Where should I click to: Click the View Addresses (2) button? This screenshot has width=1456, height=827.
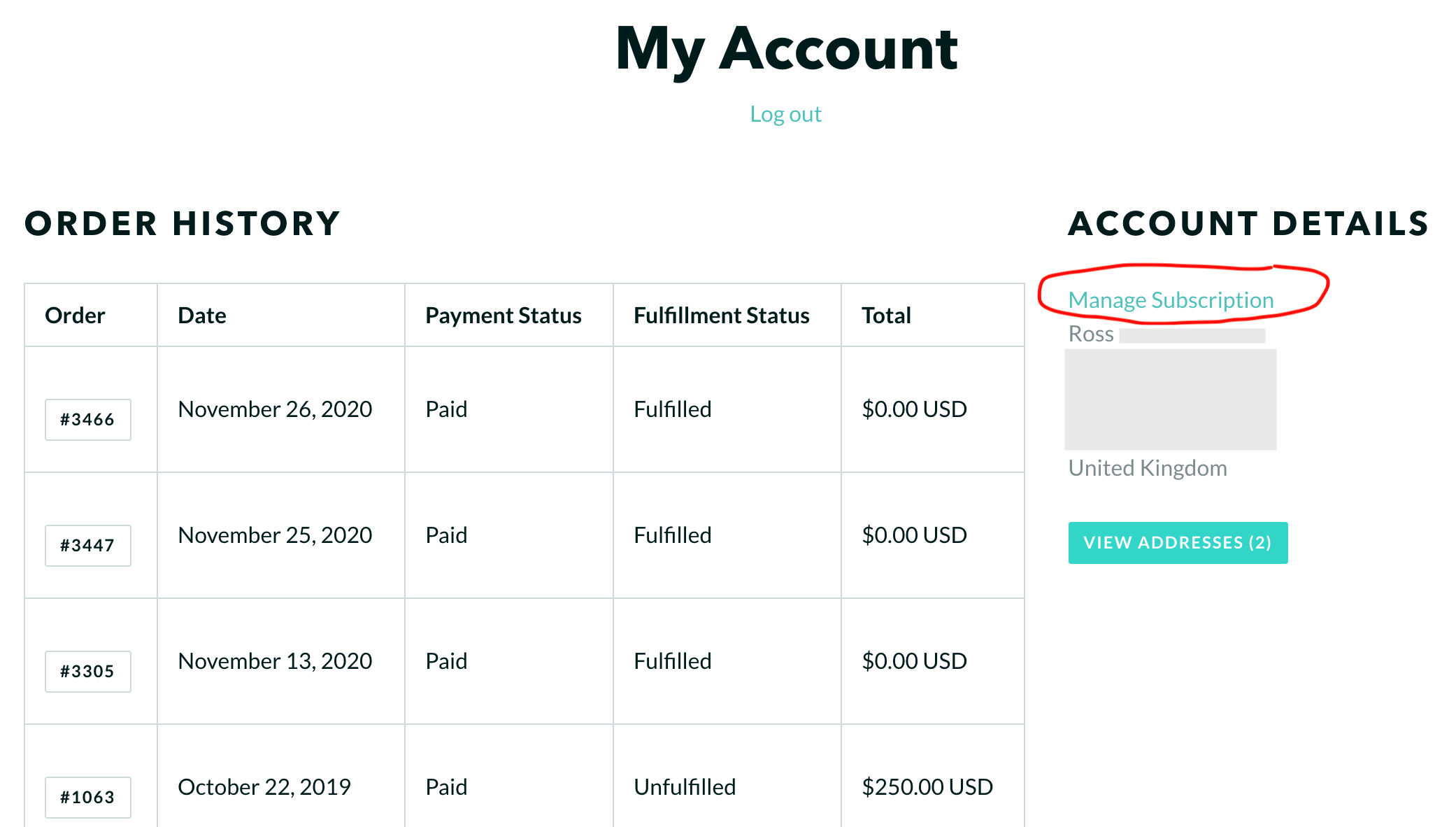(x=1178, y=543)
